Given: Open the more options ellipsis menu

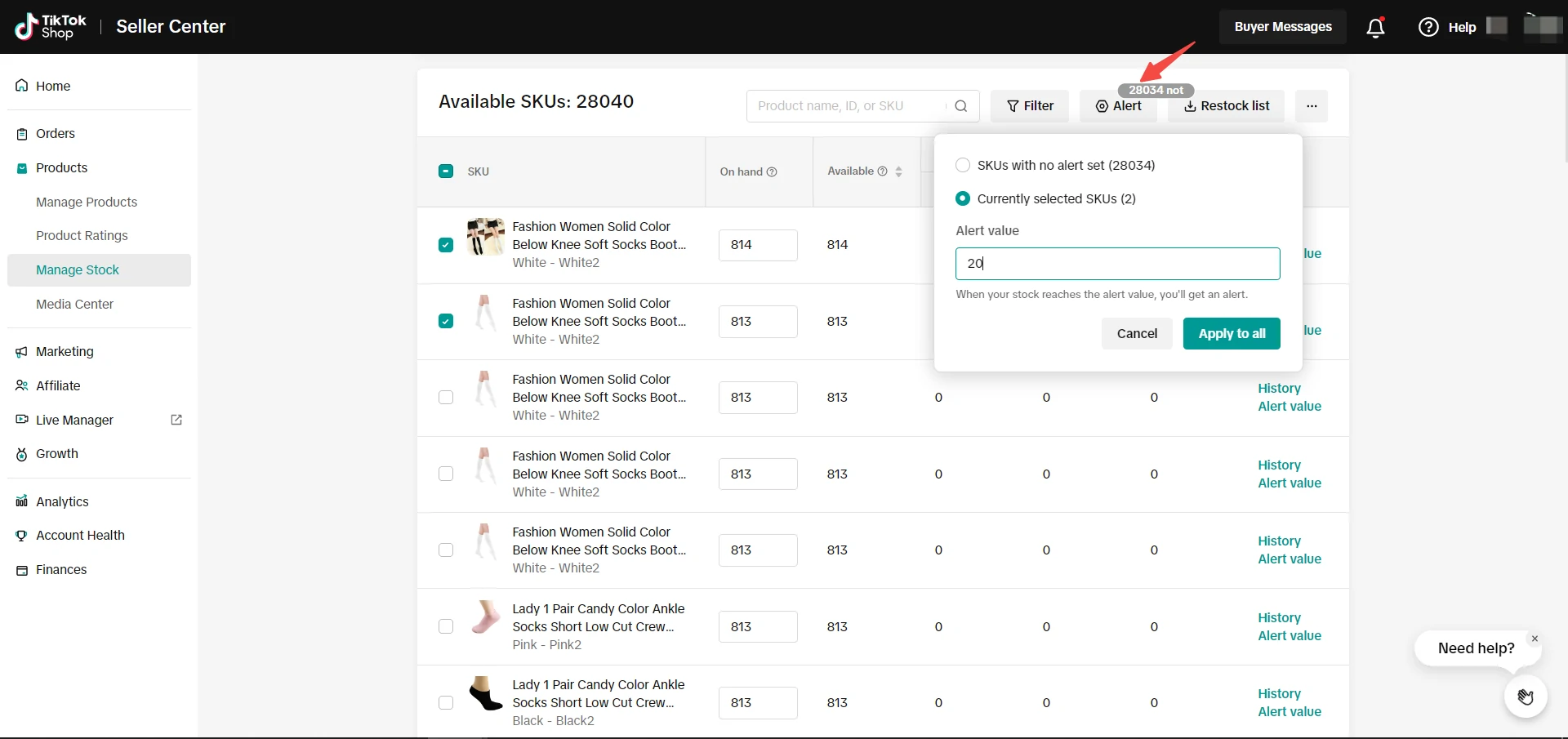Looking at the screenshot, I should [1312, 106].
